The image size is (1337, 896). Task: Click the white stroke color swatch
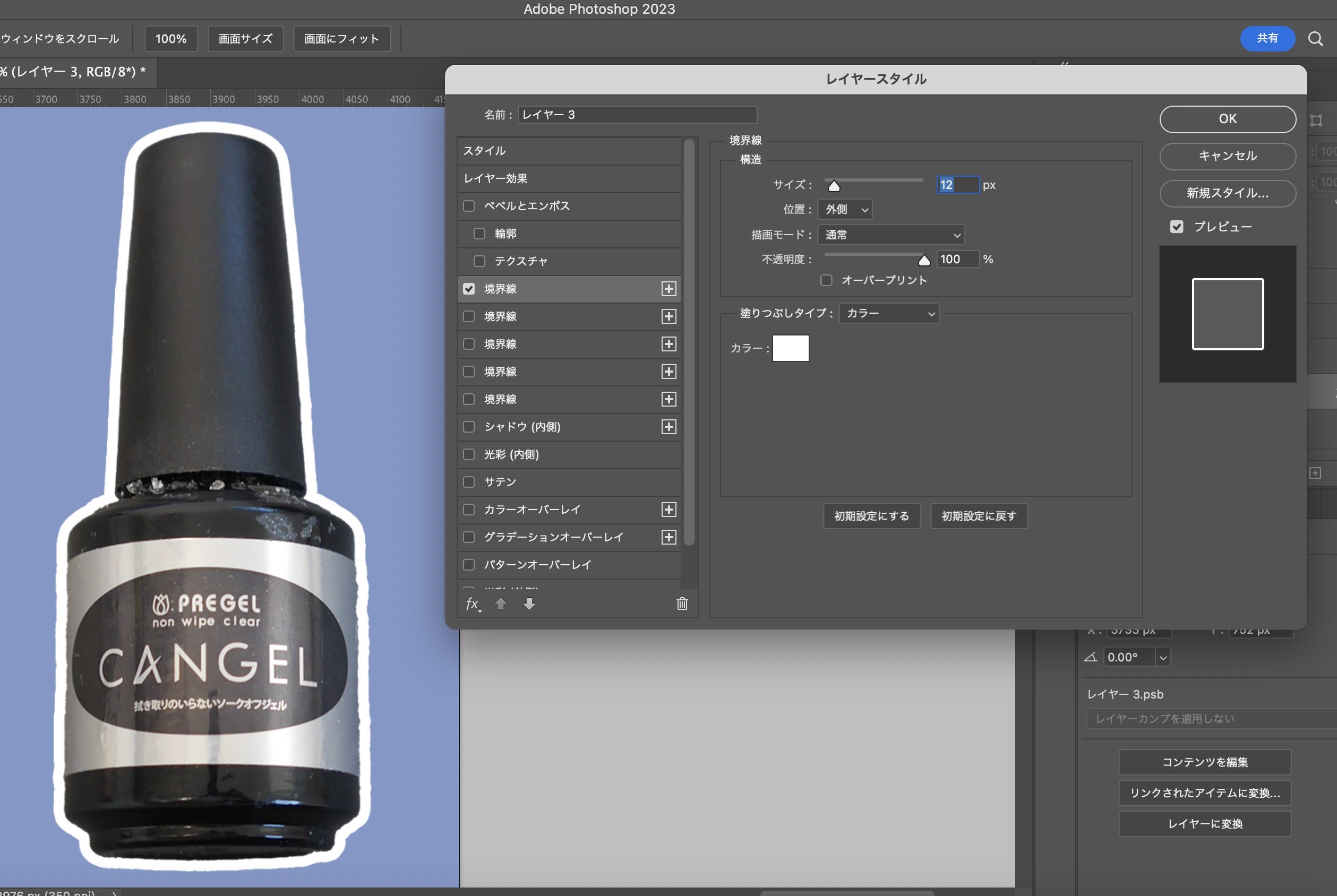(791, 348)
